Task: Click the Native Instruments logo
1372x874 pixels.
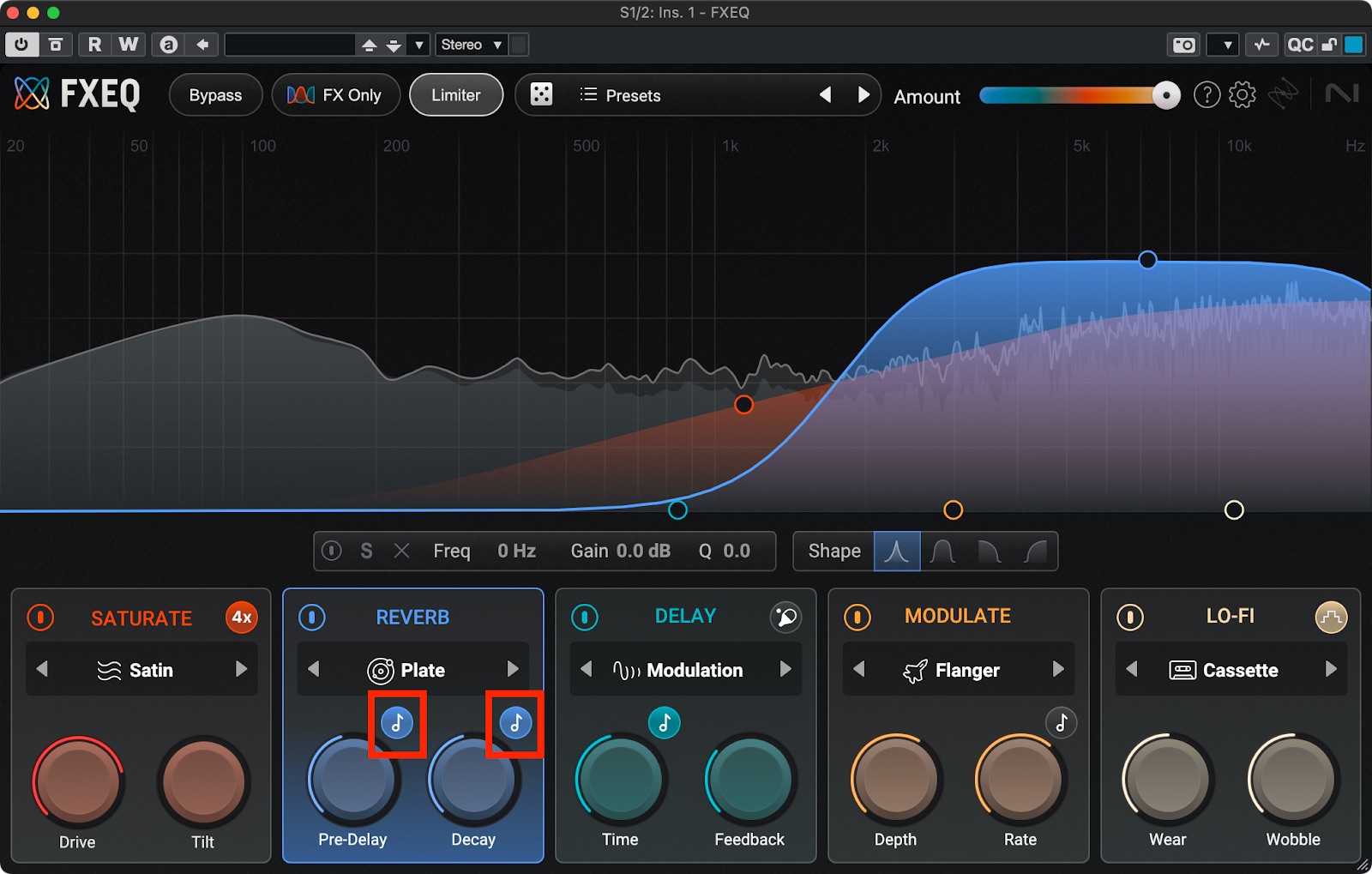Action: pyautogui.click(x=1341, y=93)
